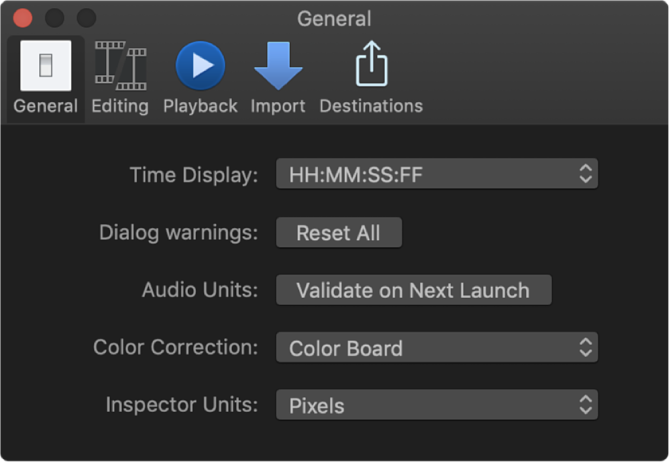Image resolution: width=670 pixels, height=463 pixels.
Task: Click the General light switch icon
Action: click(x=46, y=66)
